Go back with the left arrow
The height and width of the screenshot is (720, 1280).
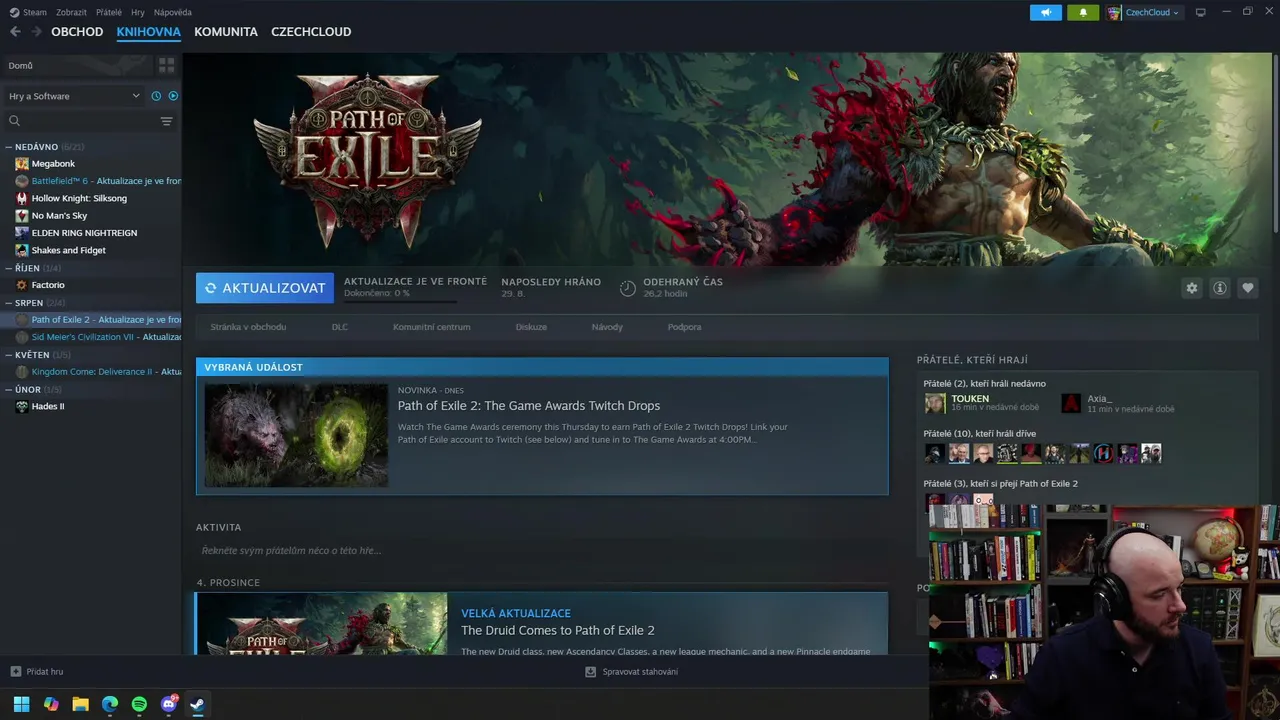15,32
